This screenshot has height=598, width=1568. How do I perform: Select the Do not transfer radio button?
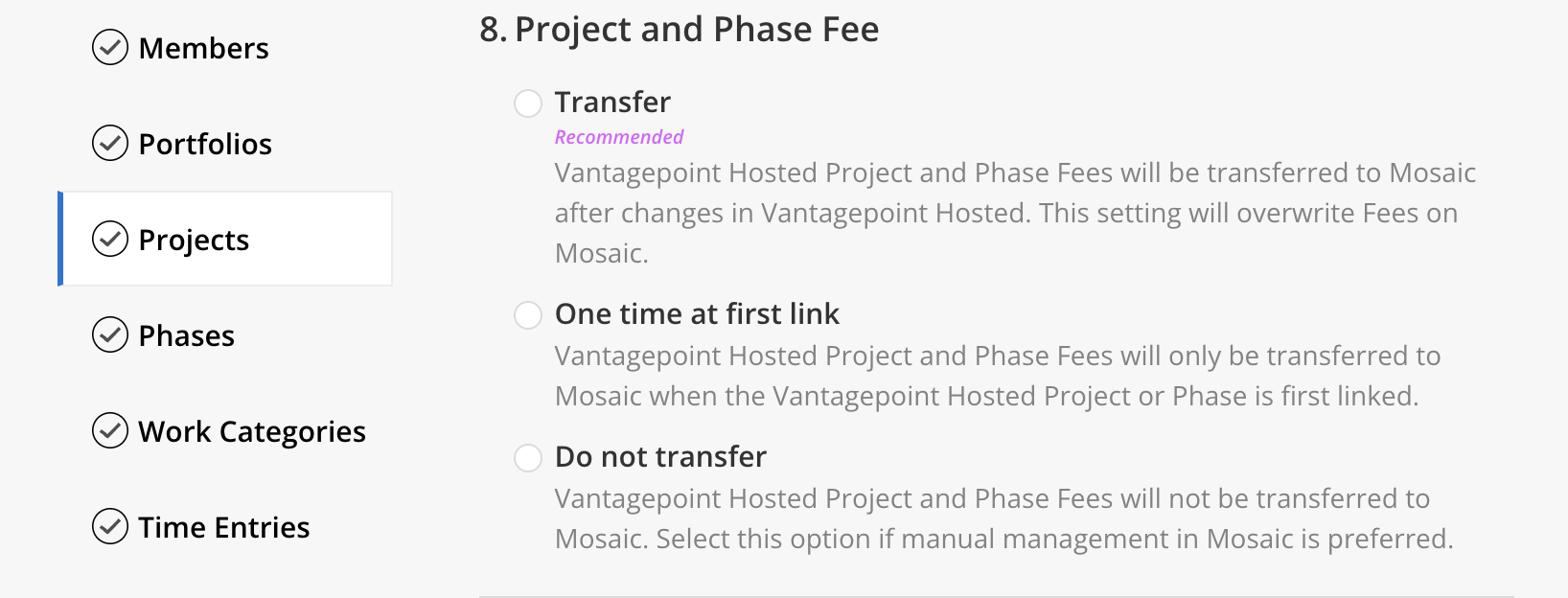coord(528,457)
